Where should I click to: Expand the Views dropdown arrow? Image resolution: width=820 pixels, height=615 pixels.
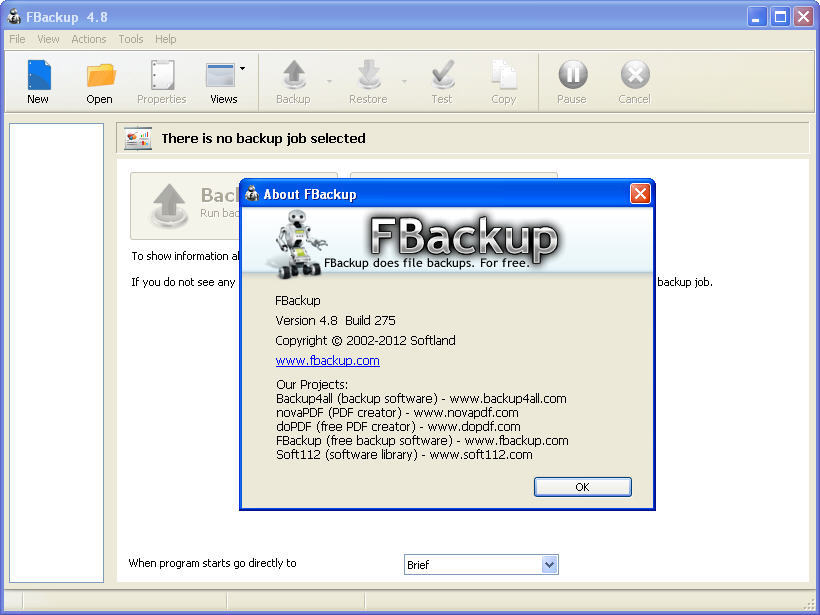[x=242, y=69]
